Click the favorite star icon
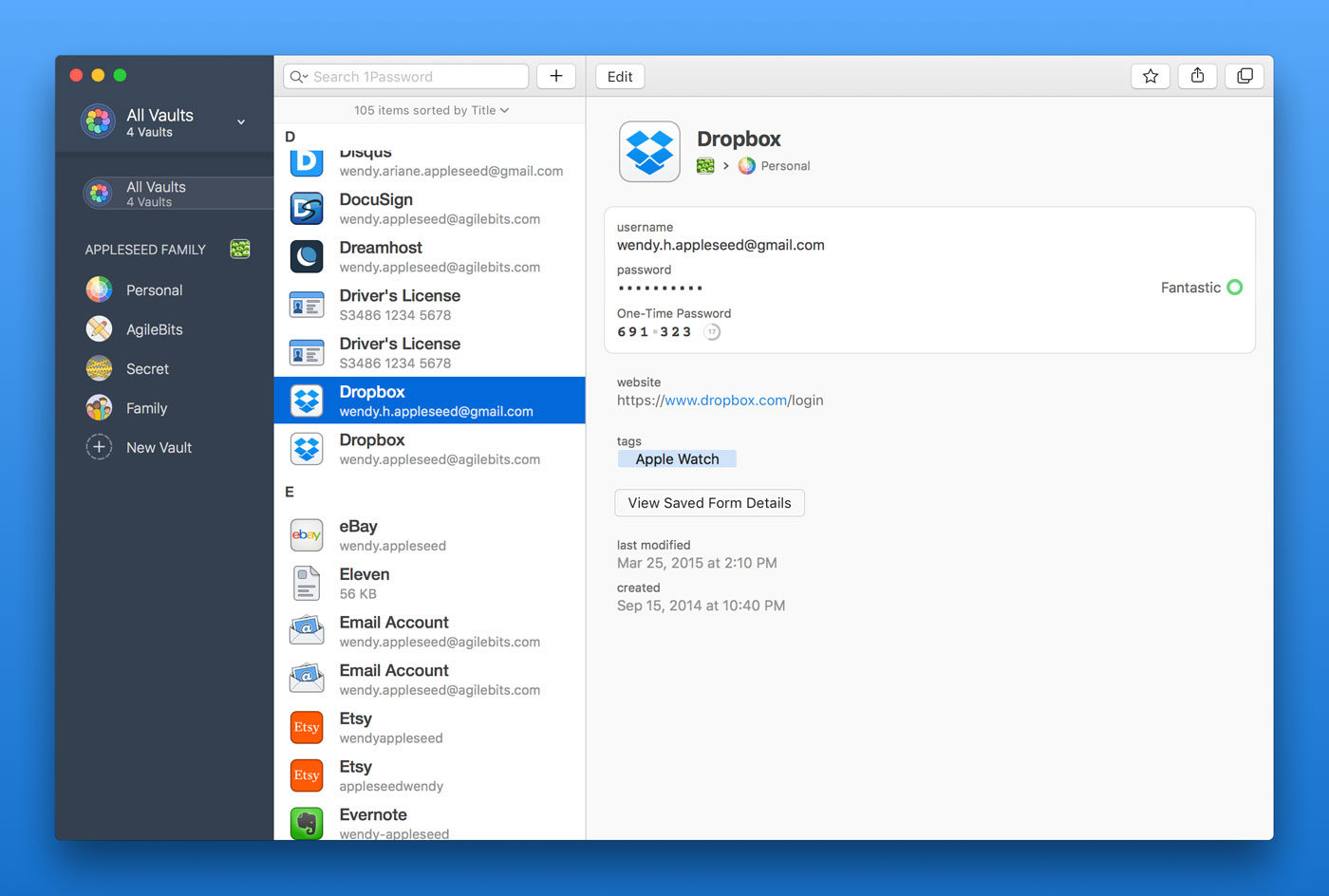This screenshot has width=1329, height=896. tap(1150, 76)
